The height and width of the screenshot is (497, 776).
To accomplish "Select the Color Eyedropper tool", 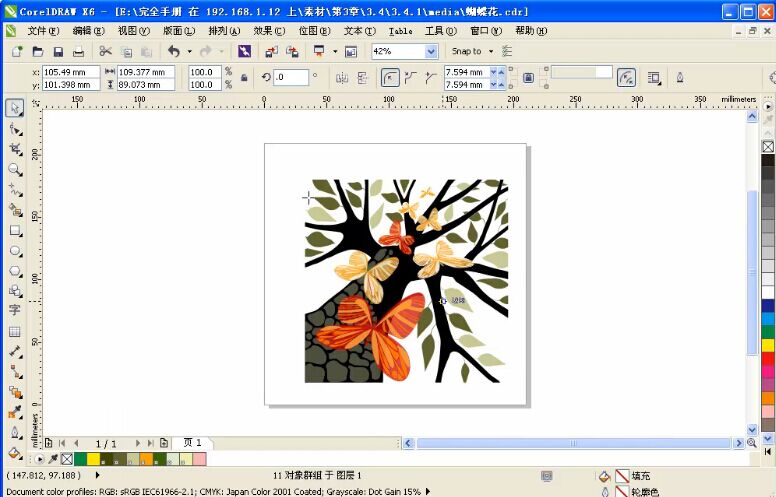I will pos(15,412).
